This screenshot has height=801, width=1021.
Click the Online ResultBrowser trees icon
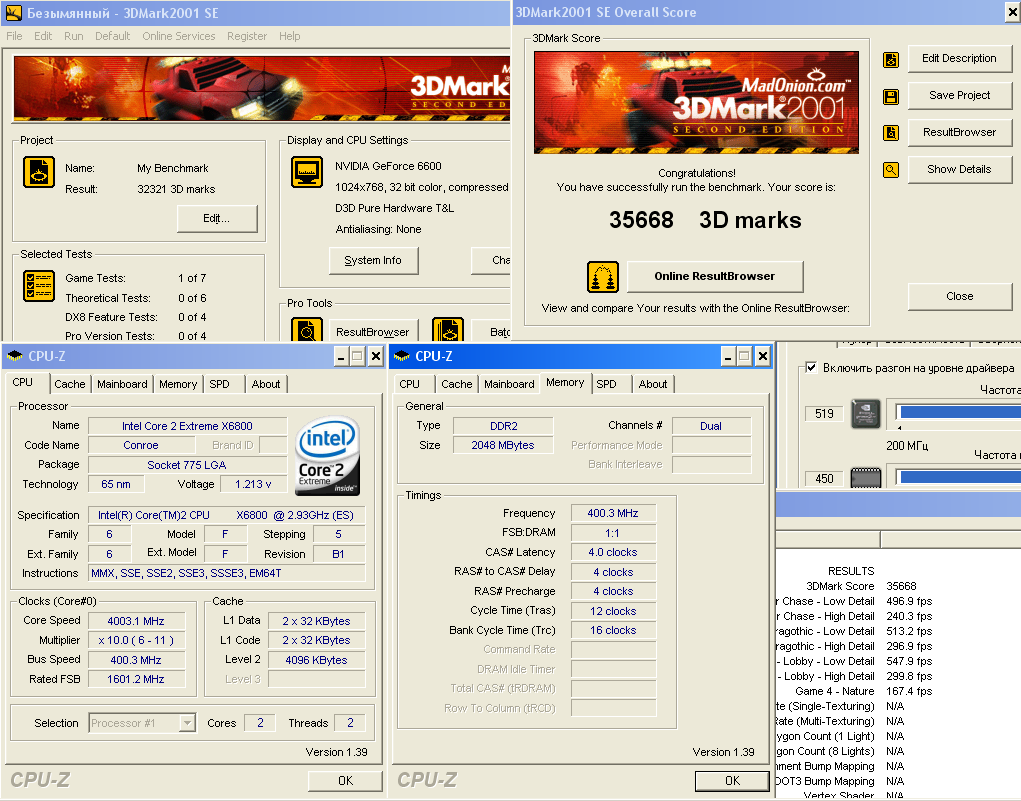tap(603, 277)
